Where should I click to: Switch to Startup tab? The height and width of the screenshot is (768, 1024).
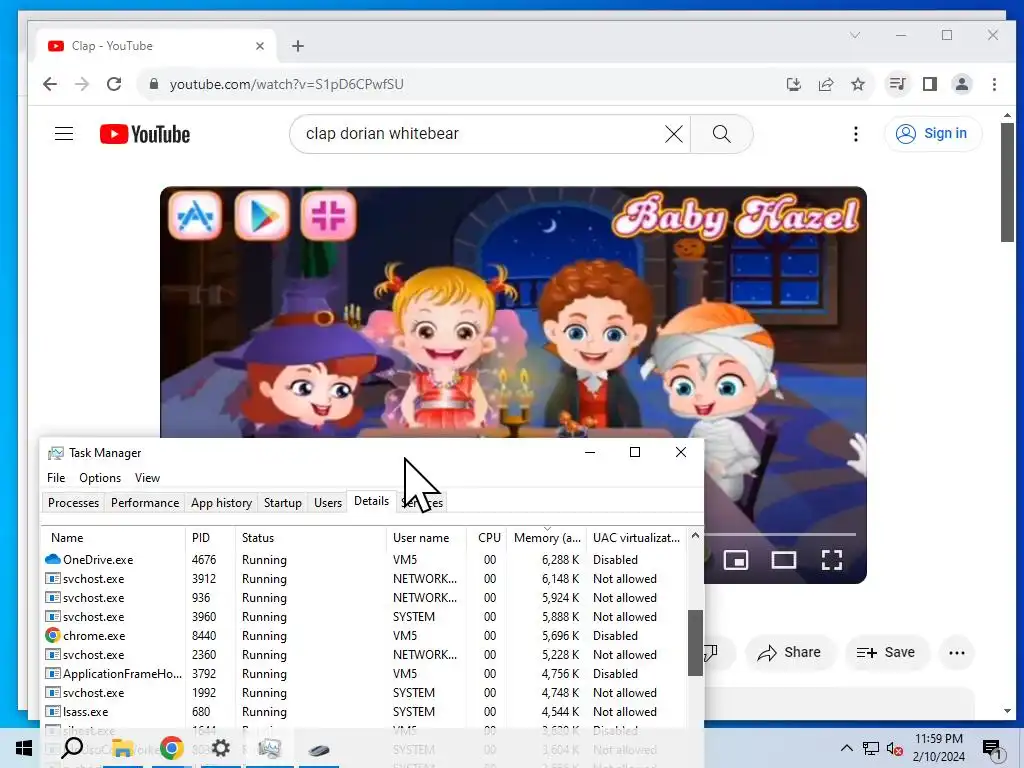tap(283, 503)
